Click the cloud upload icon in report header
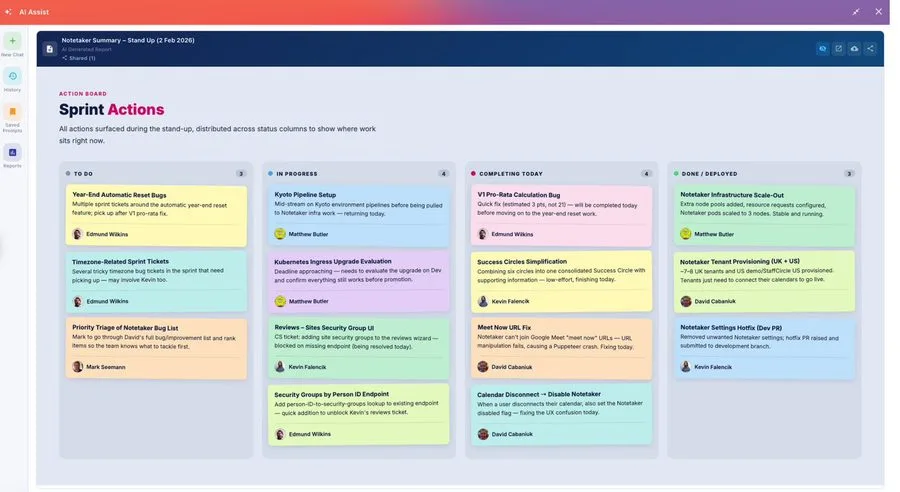This screenshot has width=900, height=492. 854,49
